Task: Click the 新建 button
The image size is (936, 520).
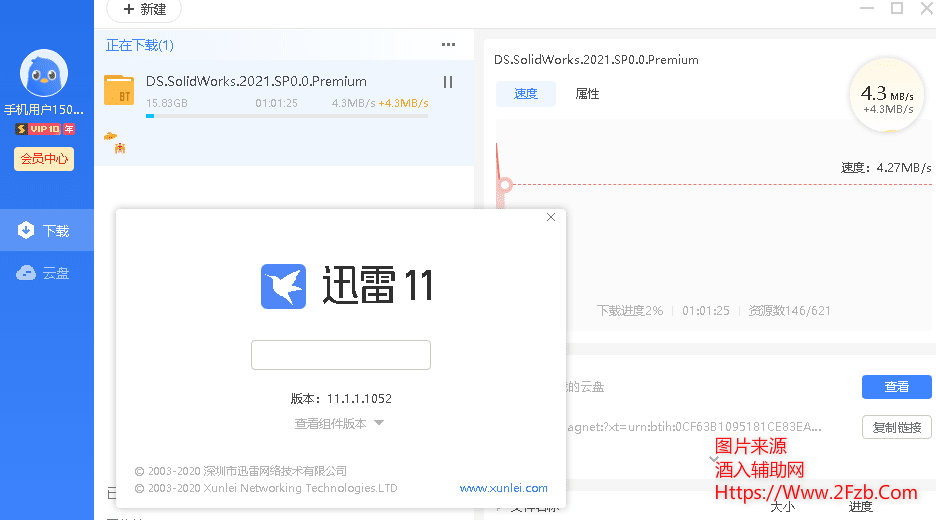Action: [144, 10]
